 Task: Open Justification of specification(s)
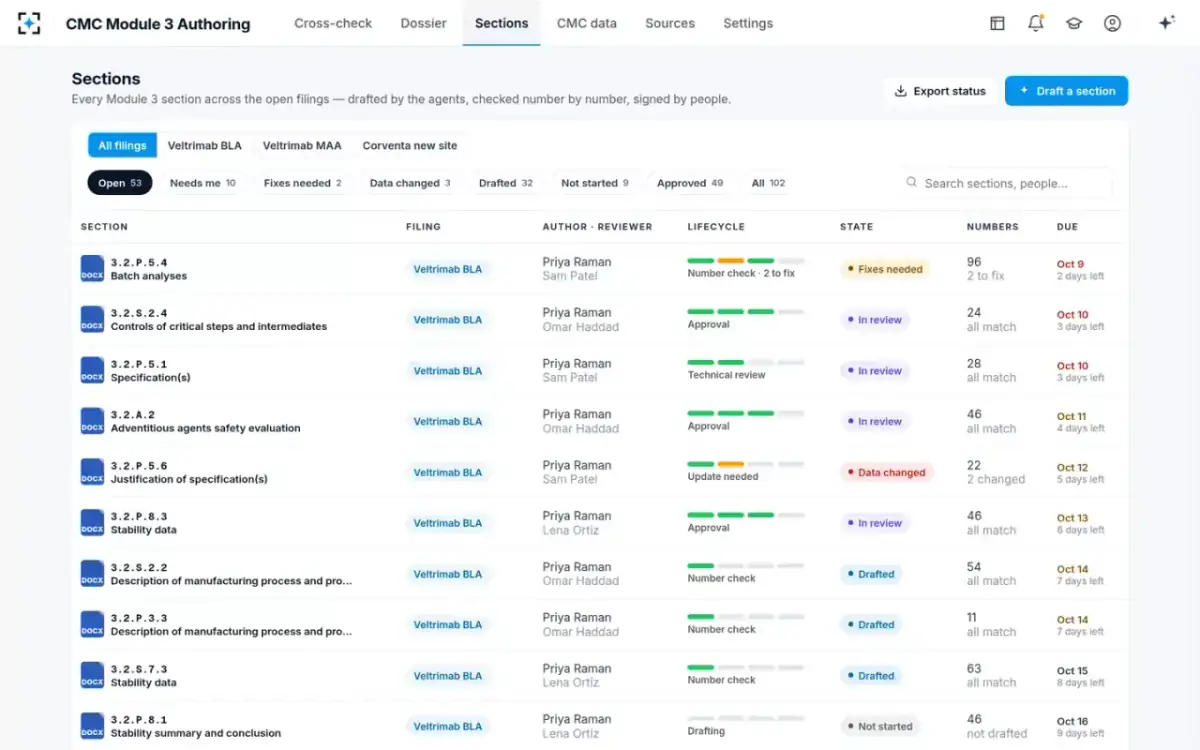(189, 479)
